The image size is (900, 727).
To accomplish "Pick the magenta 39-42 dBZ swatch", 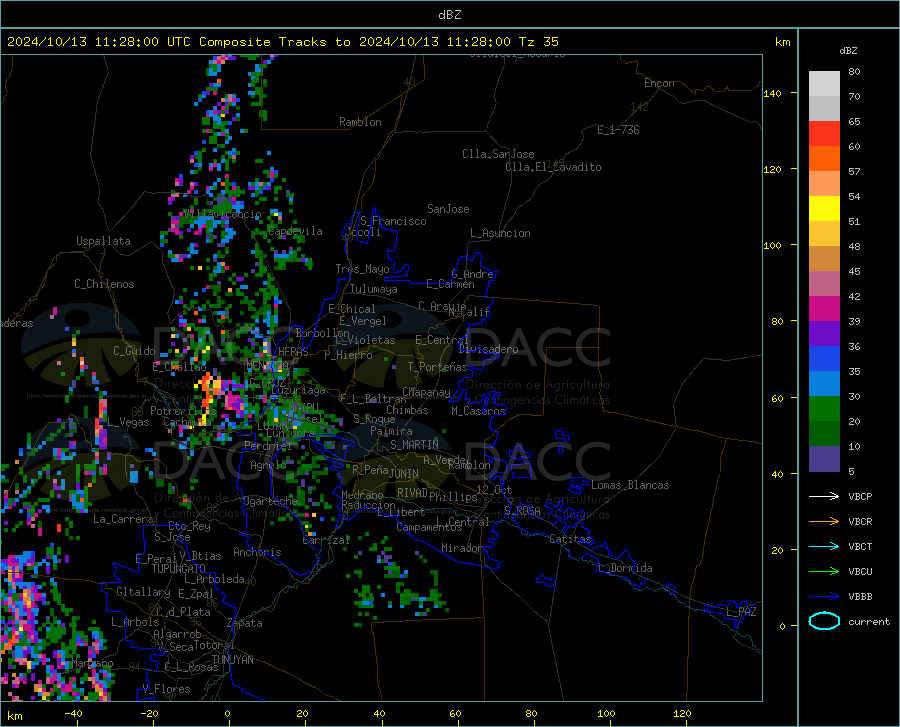I will point(824,309).
